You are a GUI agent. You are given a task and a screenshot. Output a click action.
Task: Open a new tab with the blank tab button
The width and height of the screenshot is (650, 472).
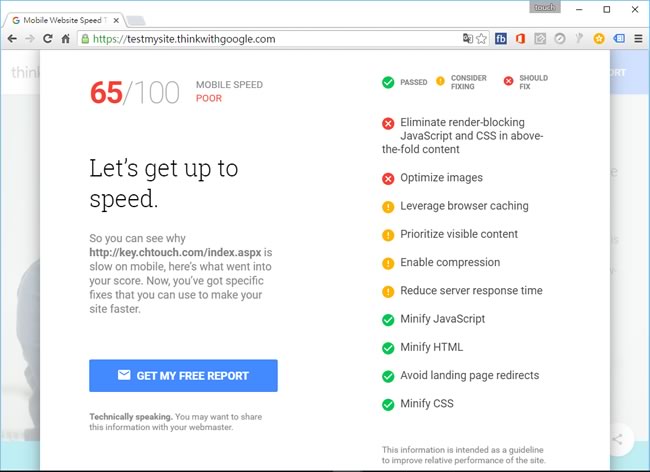(135, 21)
